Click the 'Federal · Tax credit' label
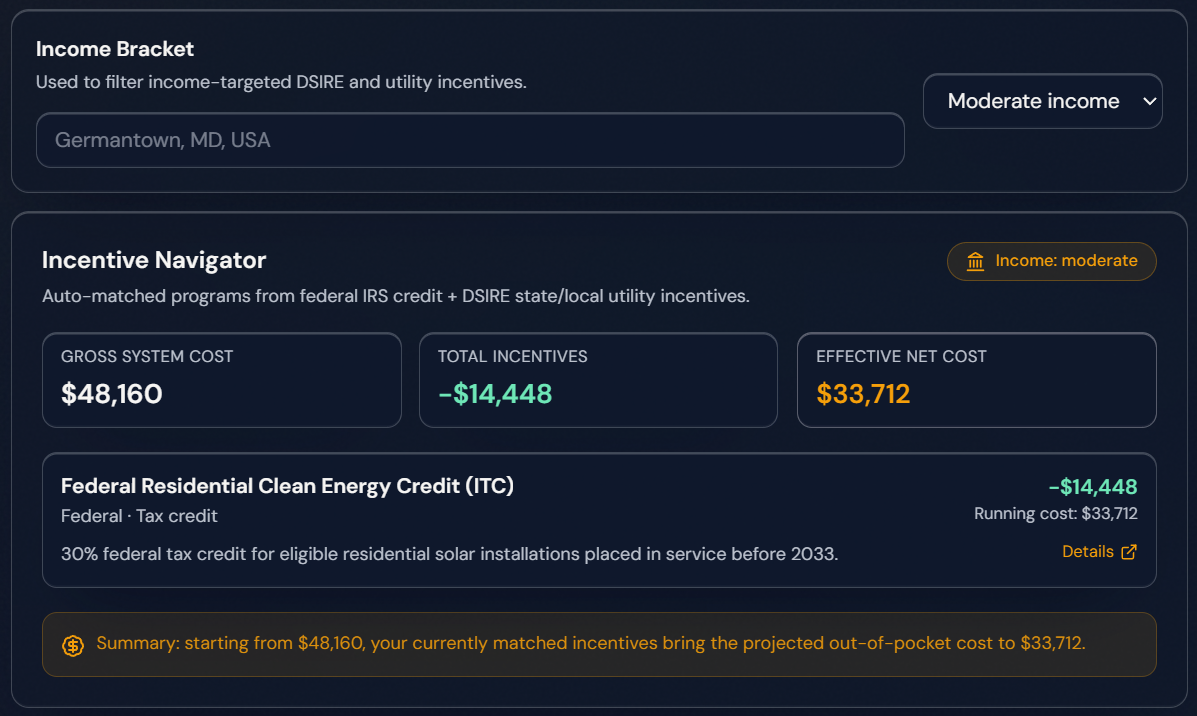 (x=139, y=516)
